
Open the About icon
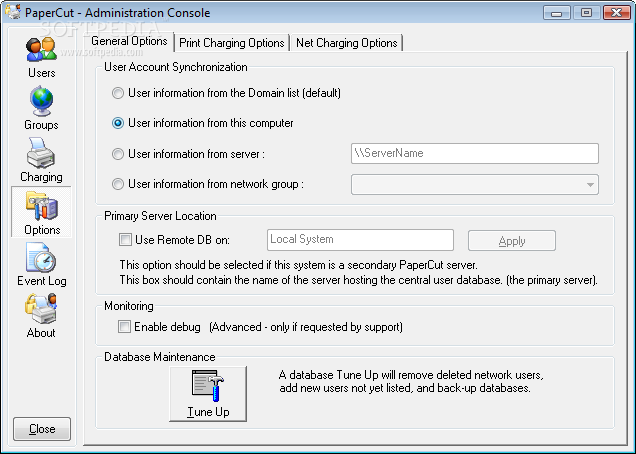(41, 309)
